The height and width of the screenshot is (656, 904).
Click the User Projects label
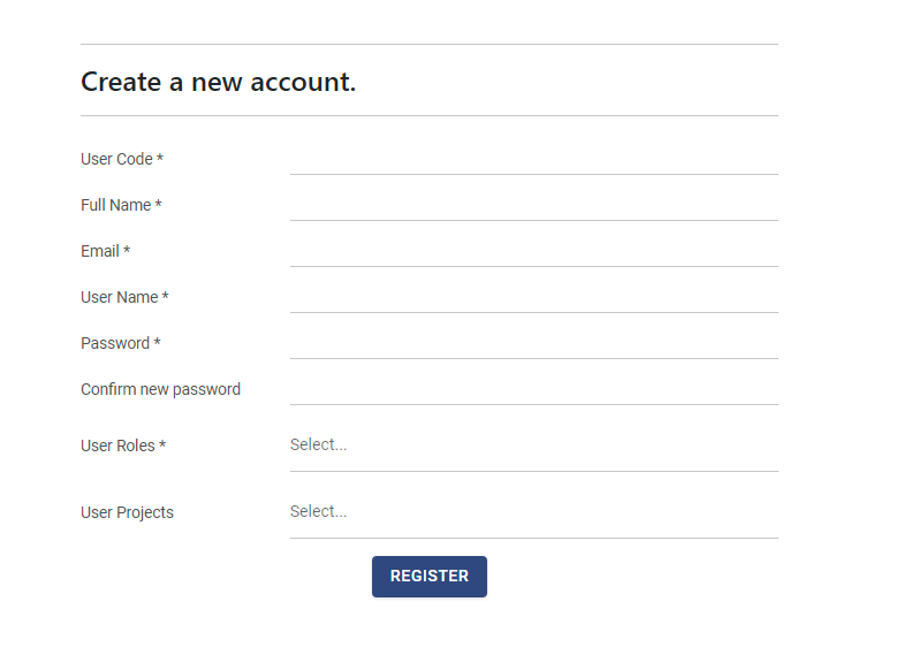pyautogui.click(x=127, y=513)
